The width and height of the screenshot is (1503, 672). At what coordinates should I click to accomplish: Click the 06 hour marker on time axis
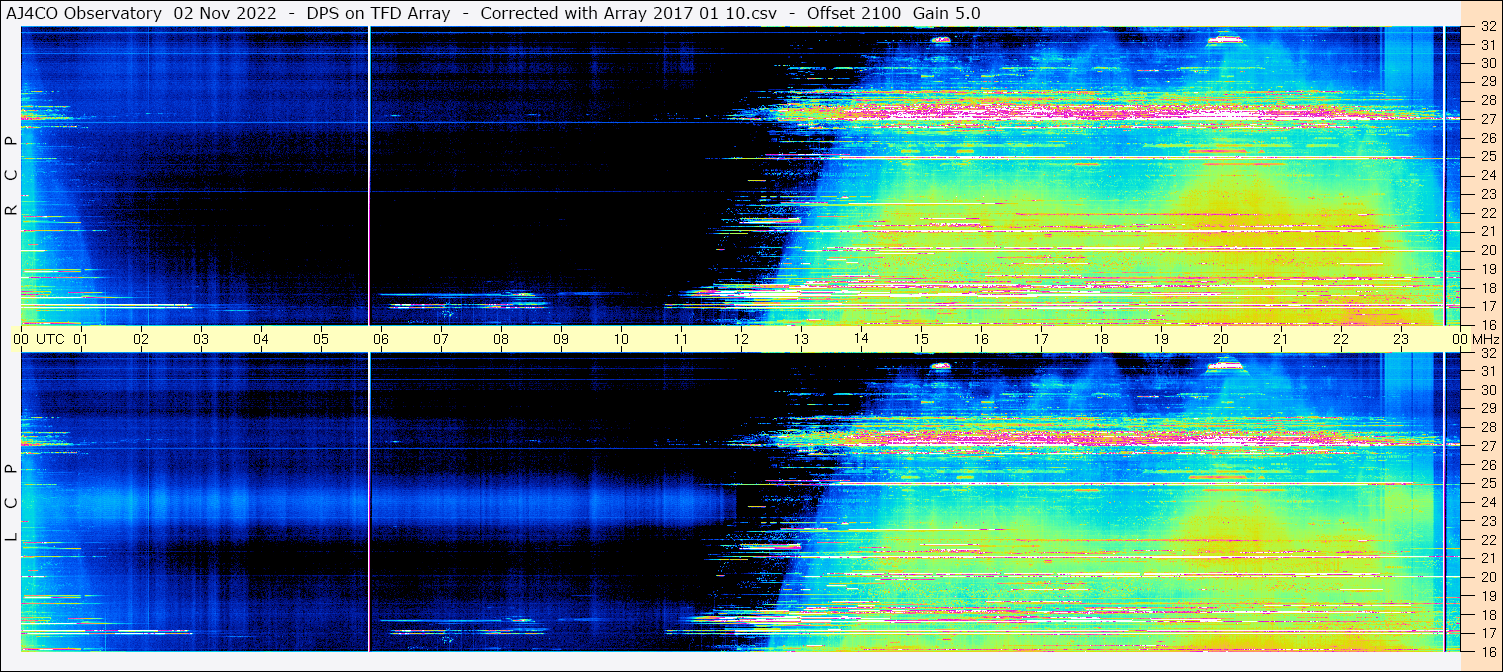click(x=381, y=339)
